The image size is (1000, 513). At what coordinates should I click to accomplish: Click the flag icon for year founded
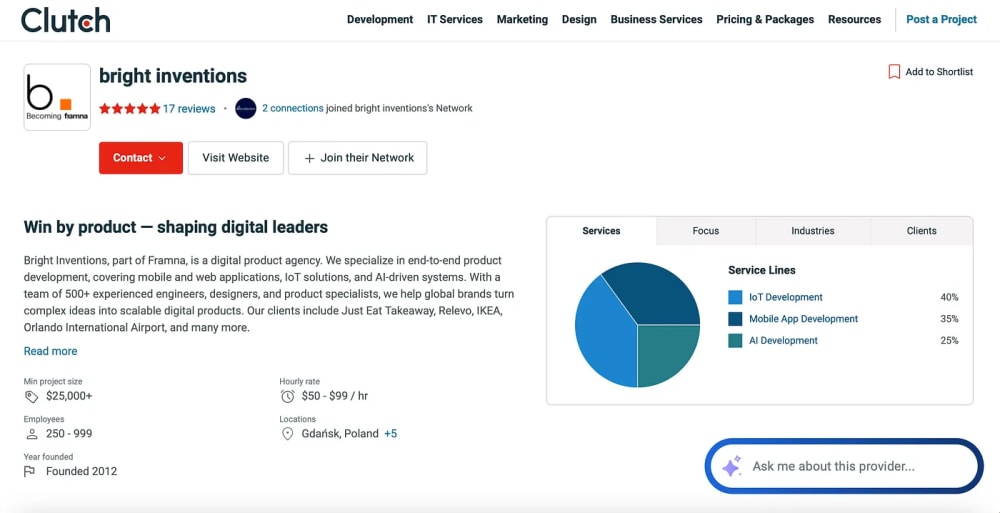point(29,472)
